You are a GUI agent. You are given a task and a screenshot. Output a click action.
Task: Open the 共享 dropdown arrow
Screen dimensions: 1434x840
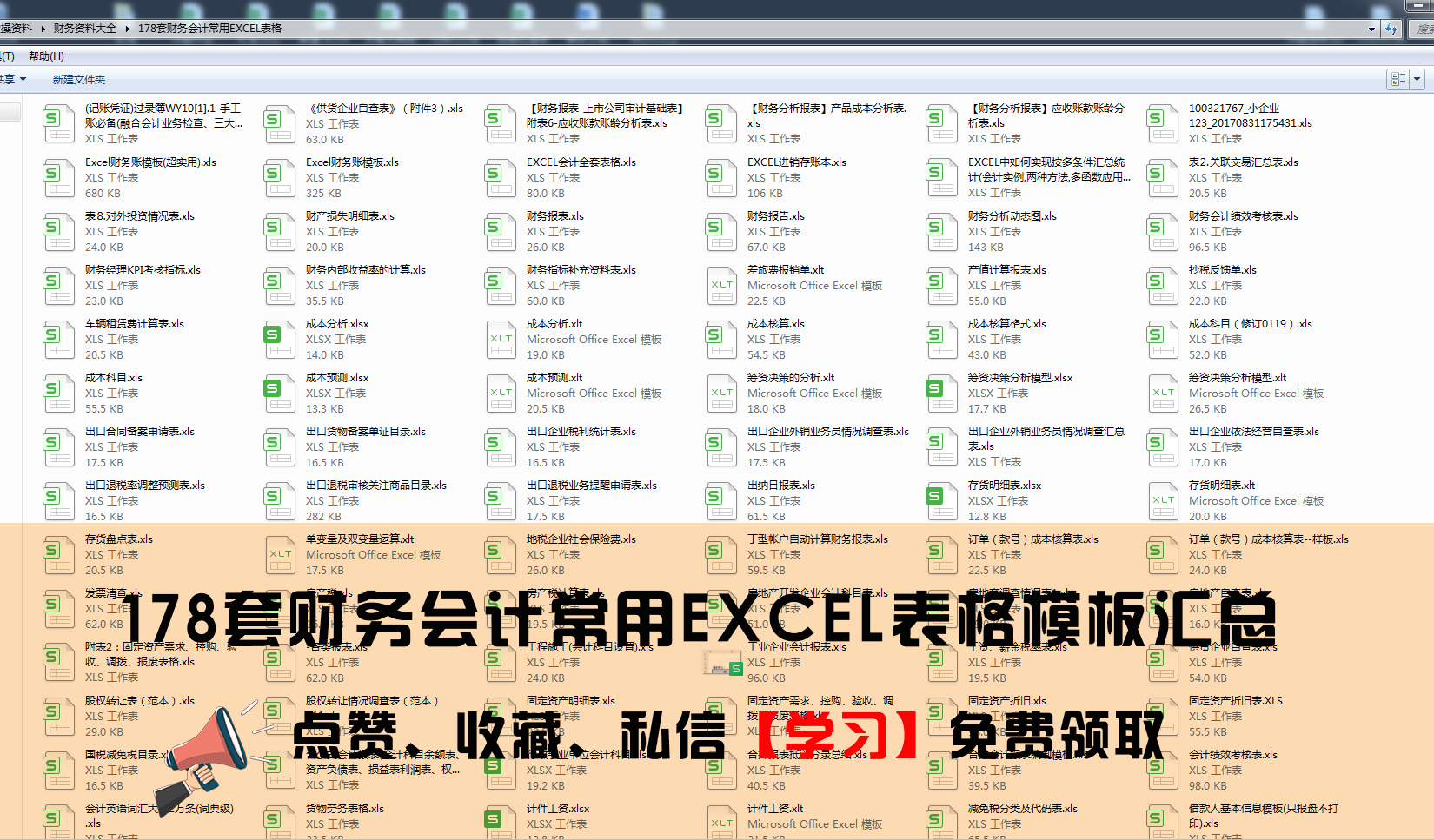24,79
